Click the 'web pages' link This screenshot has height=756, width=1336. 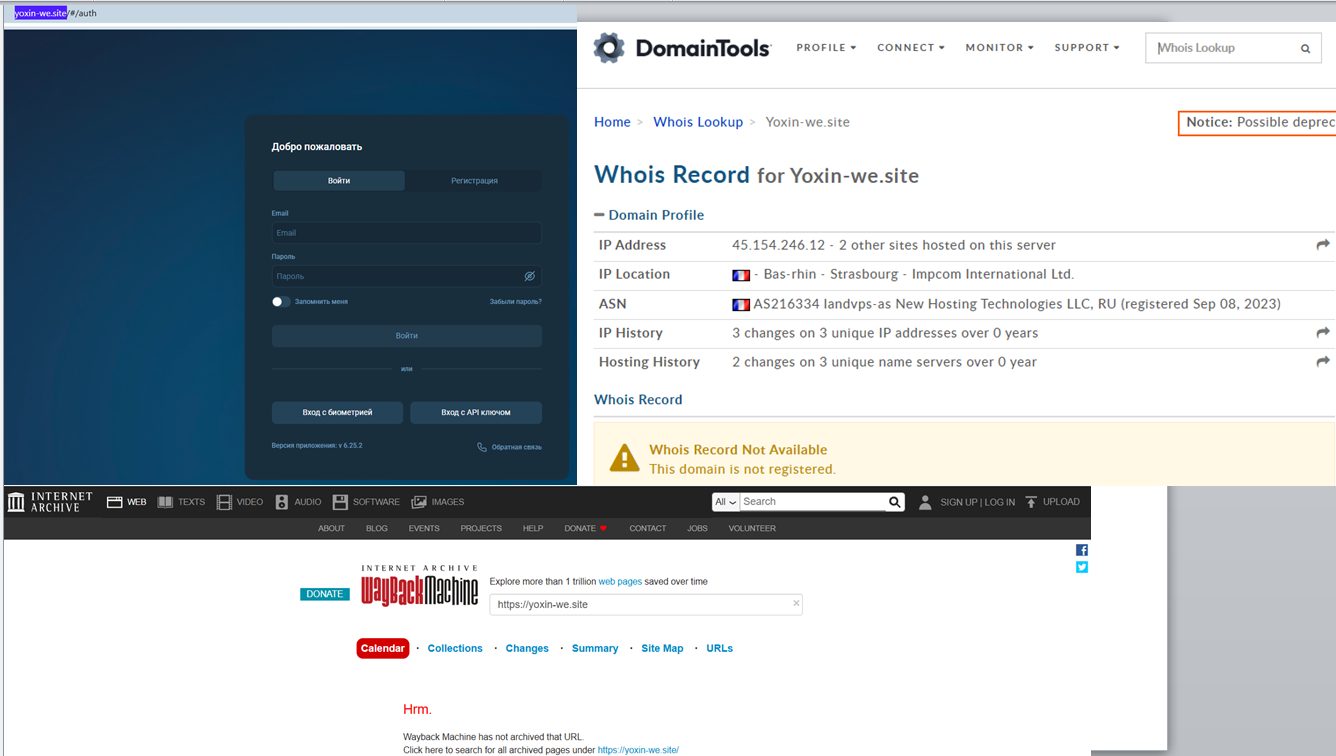(x=620, y=581)
